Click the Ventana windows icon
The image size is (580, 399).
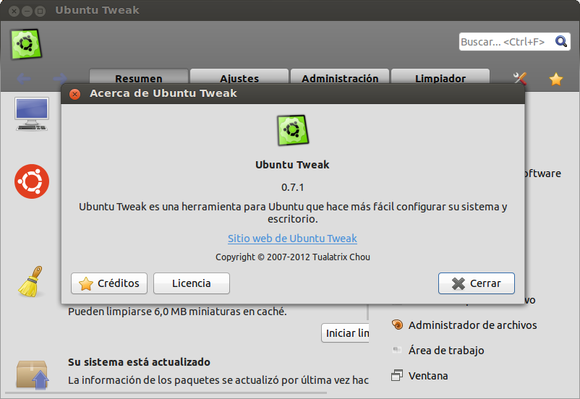pos(397,375)
